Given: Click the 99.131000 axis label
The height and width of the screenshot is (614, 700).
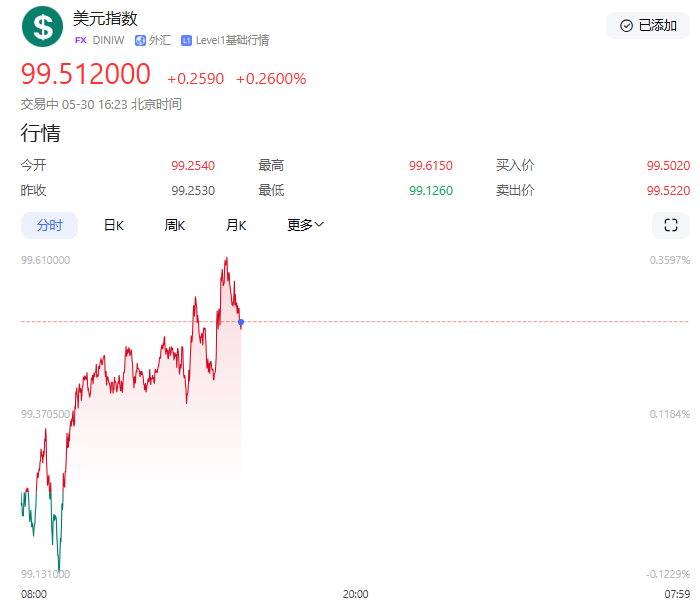Looking at the screenshot, I should (x=46, y=574).
